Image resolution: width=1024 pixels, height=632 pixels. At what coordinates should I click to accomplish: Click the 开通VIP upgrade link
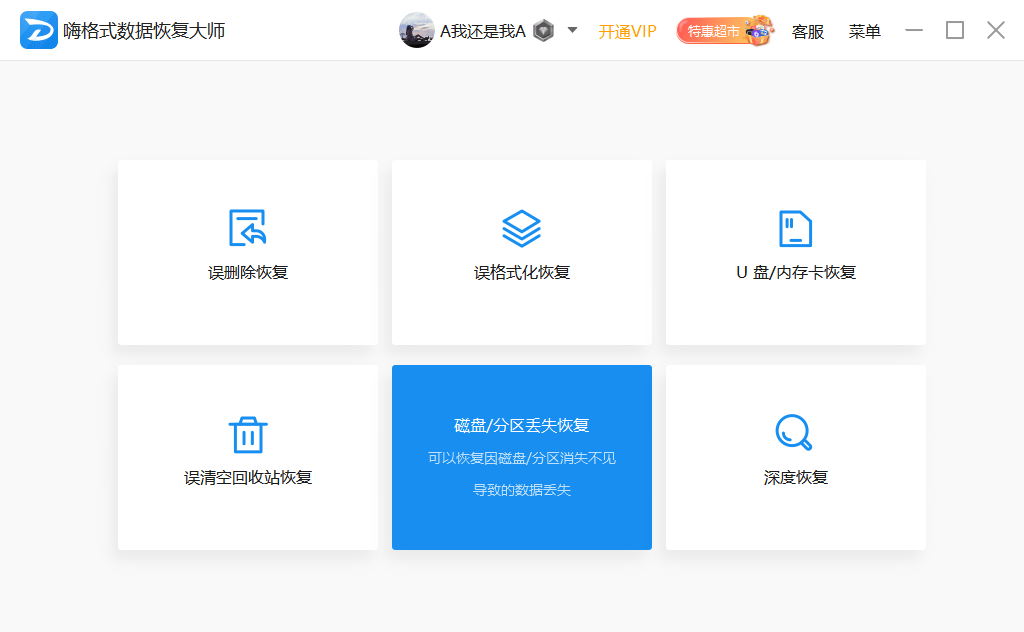(627, 31)
